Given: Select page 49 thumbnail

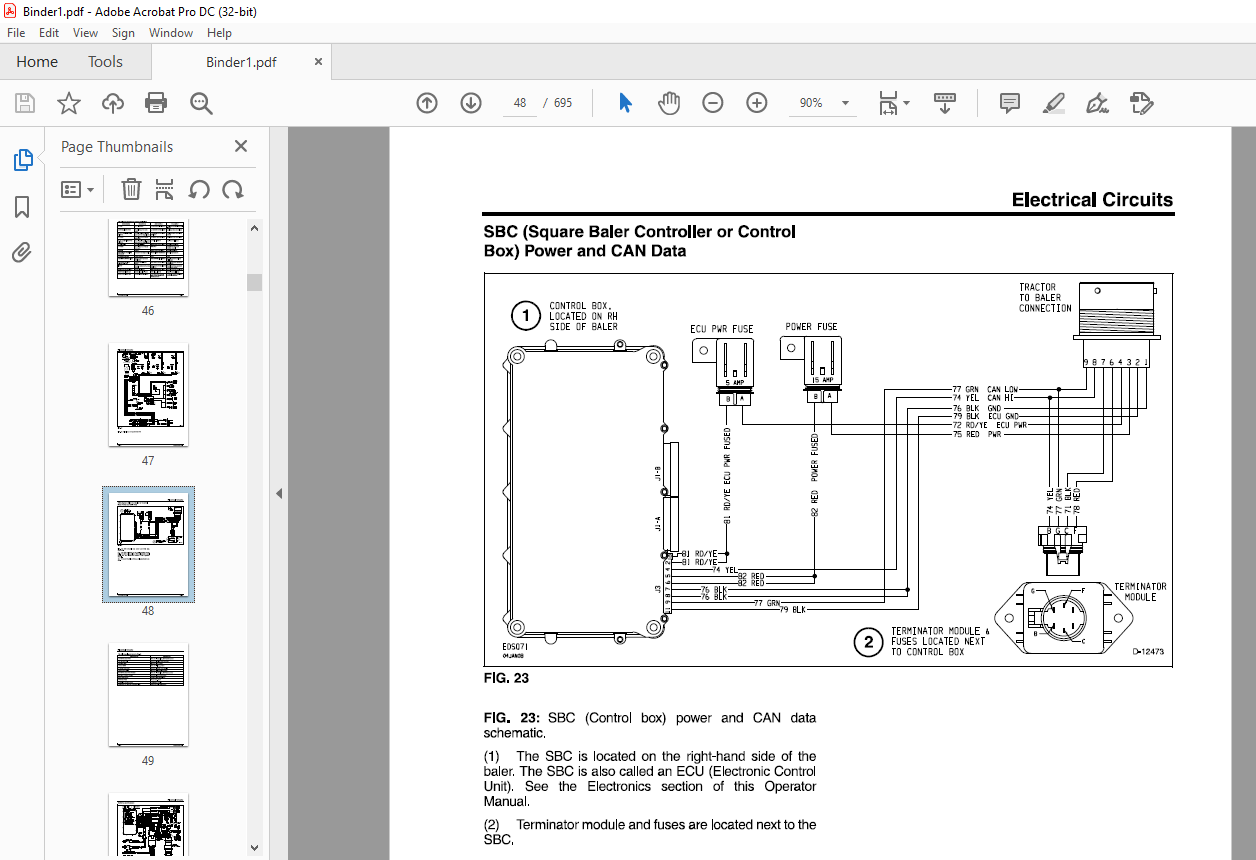Looking at the screenshot, I should click(148, 695).
